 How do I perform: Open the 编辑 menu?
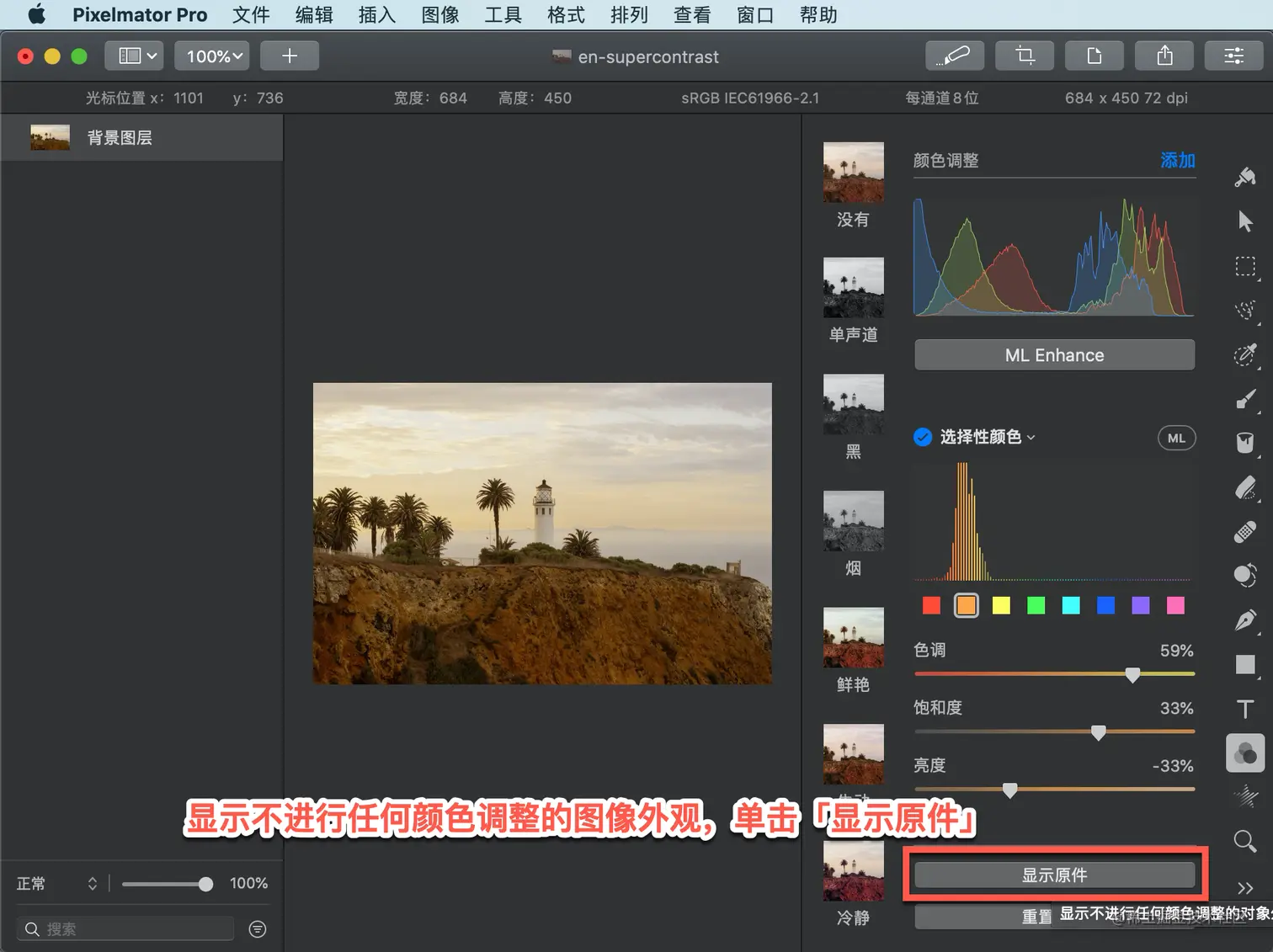click(x=314, y=14)
